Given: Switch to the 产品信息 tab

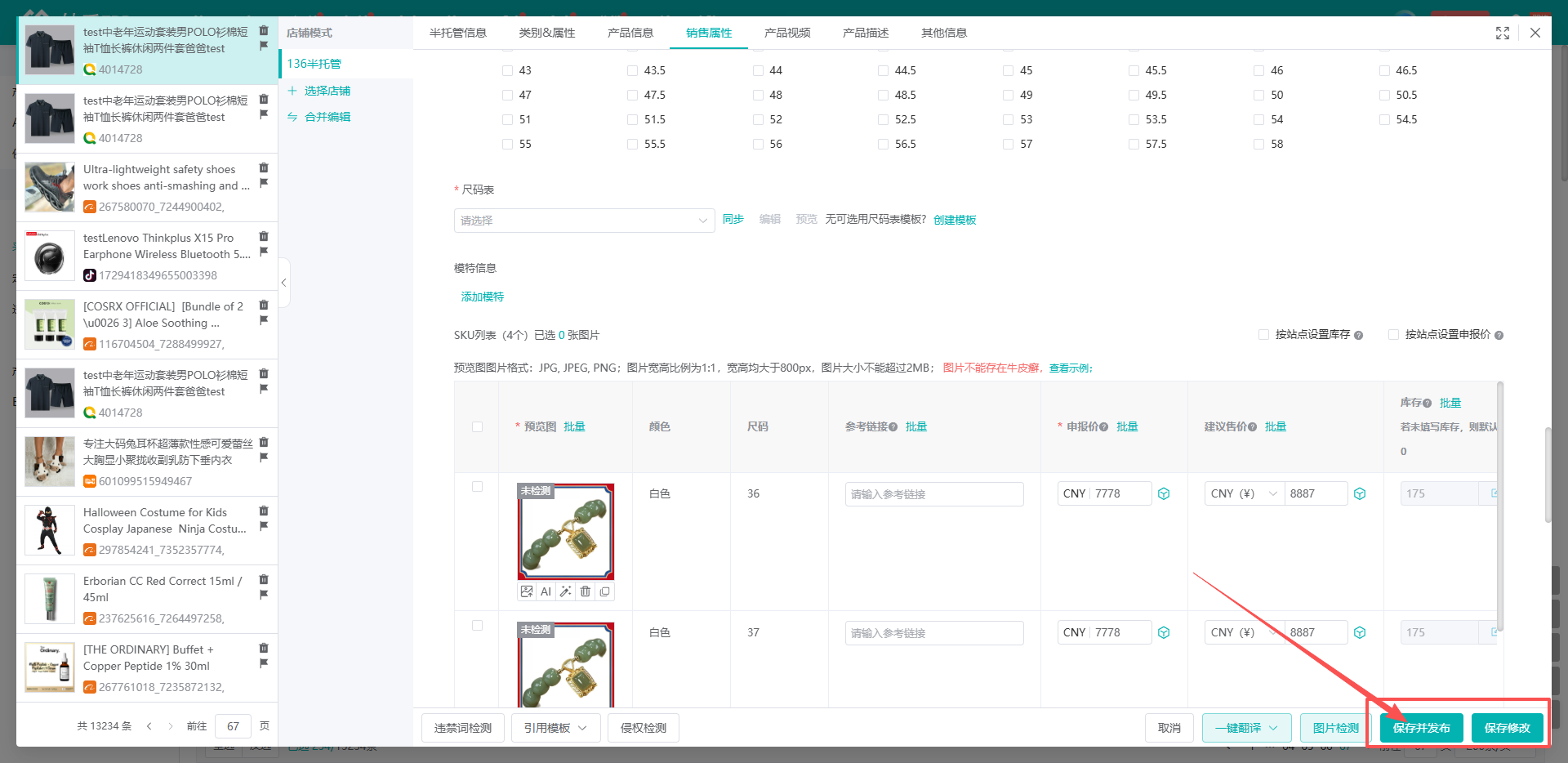Looking at the screenshot, I should click(x=630, y=33).
